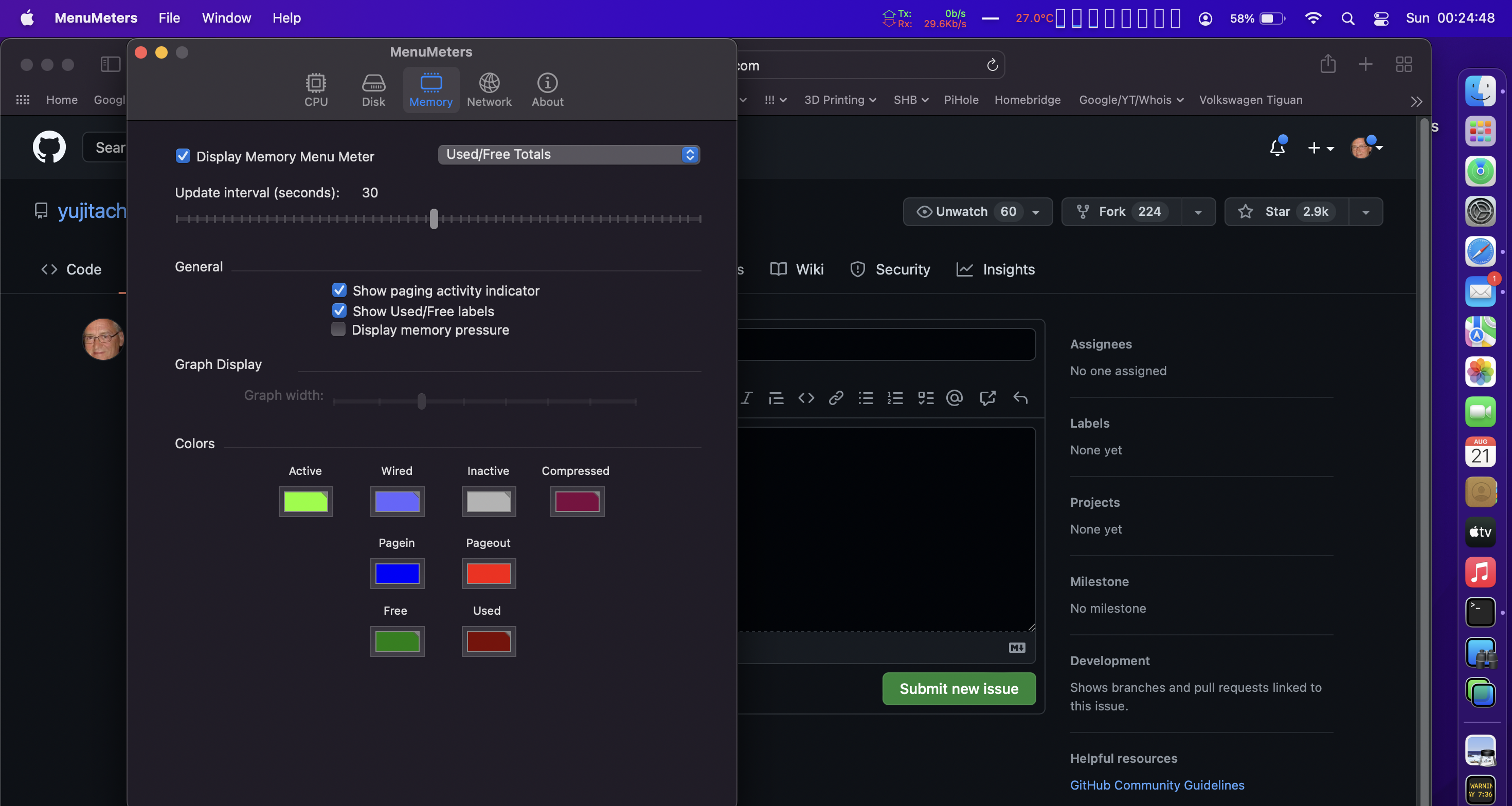This screenshot has height=806, width=1512.
Task: Insert a bulleted list in the issue body
Action: point(865,398)
